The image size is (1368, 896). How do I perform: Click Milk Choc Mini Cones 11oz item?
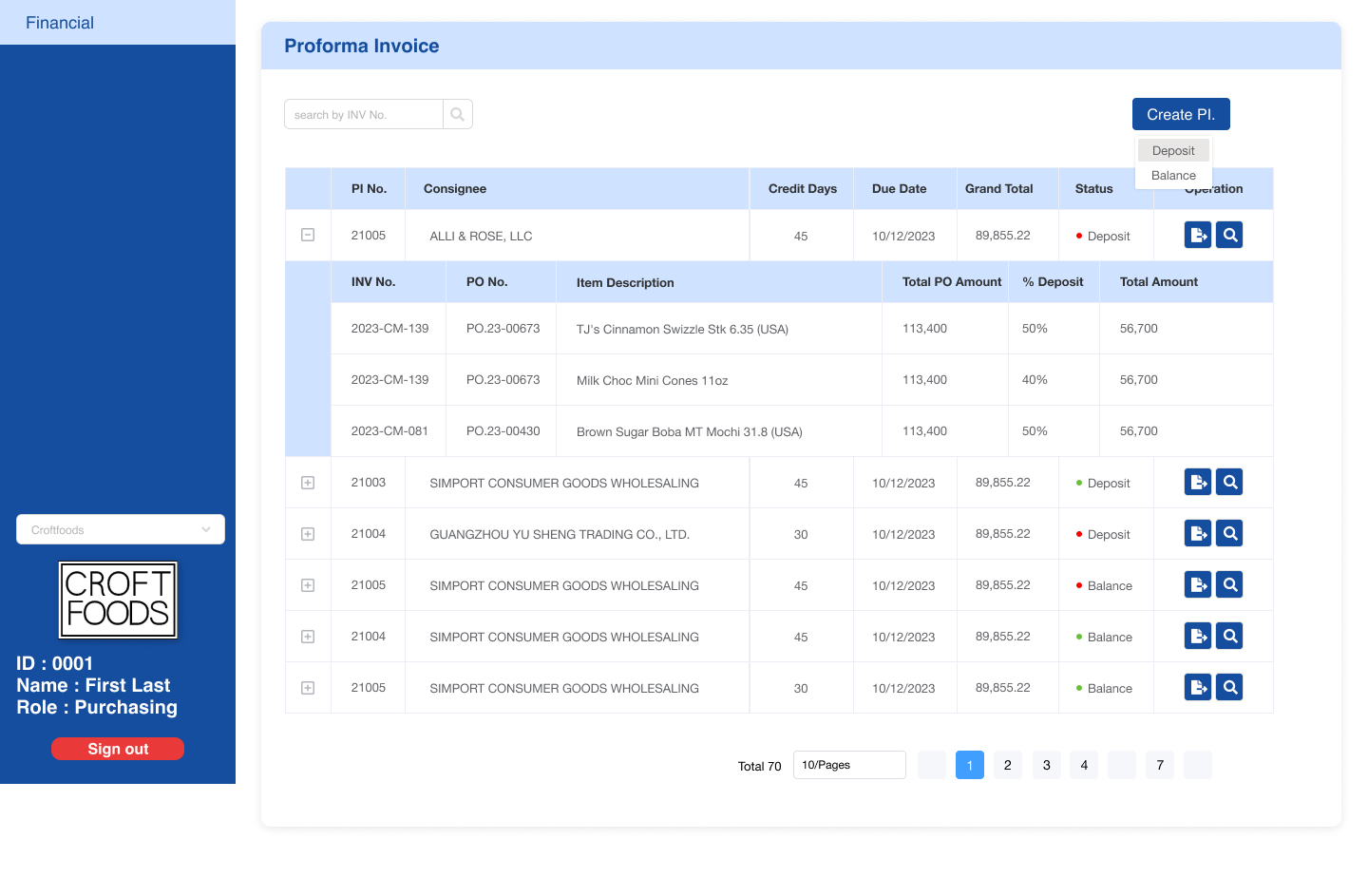(x=652, y=381)
